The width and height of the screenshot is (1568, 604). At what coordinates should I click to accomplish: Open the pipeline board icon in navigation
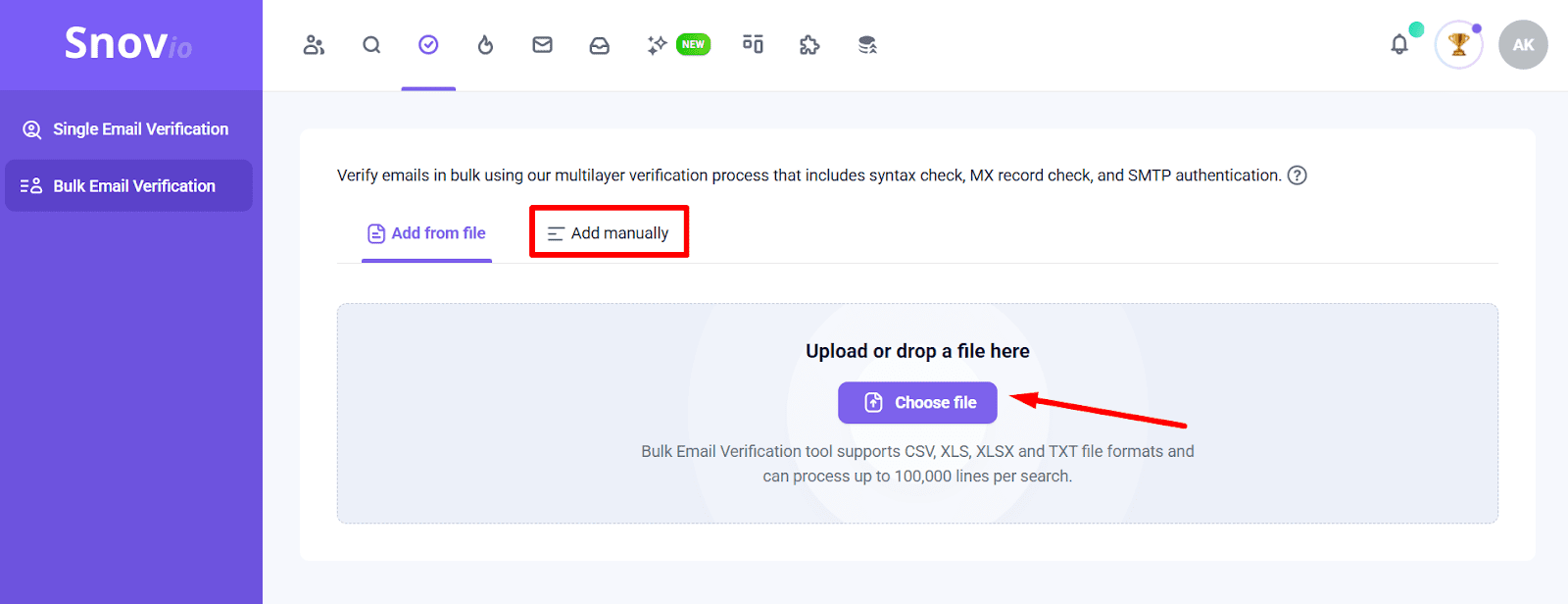pyautogui.click(x=753, y=44)
